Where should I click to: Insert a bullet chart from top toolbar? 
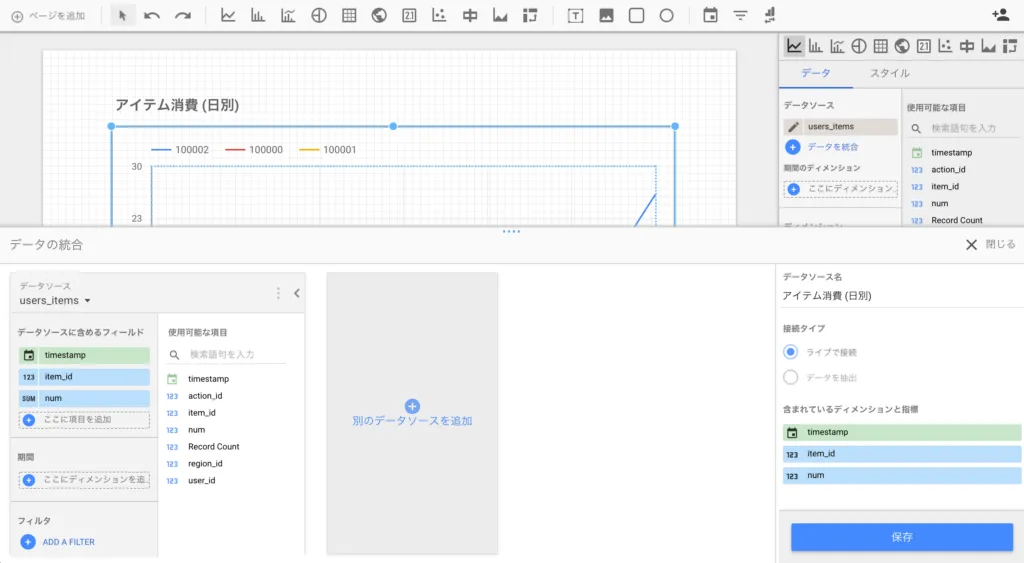click(x=470, y=16)
